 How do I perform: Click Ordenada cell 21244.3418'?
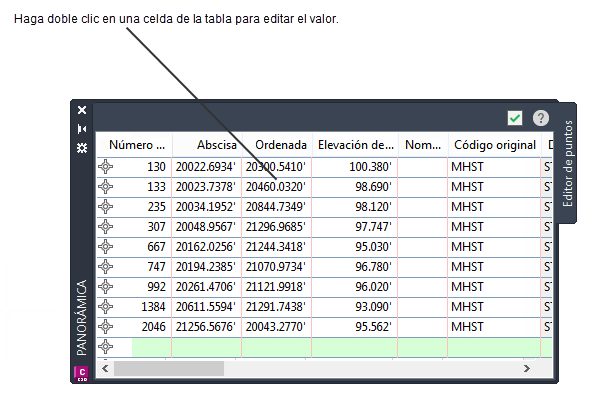coord(277,247)
